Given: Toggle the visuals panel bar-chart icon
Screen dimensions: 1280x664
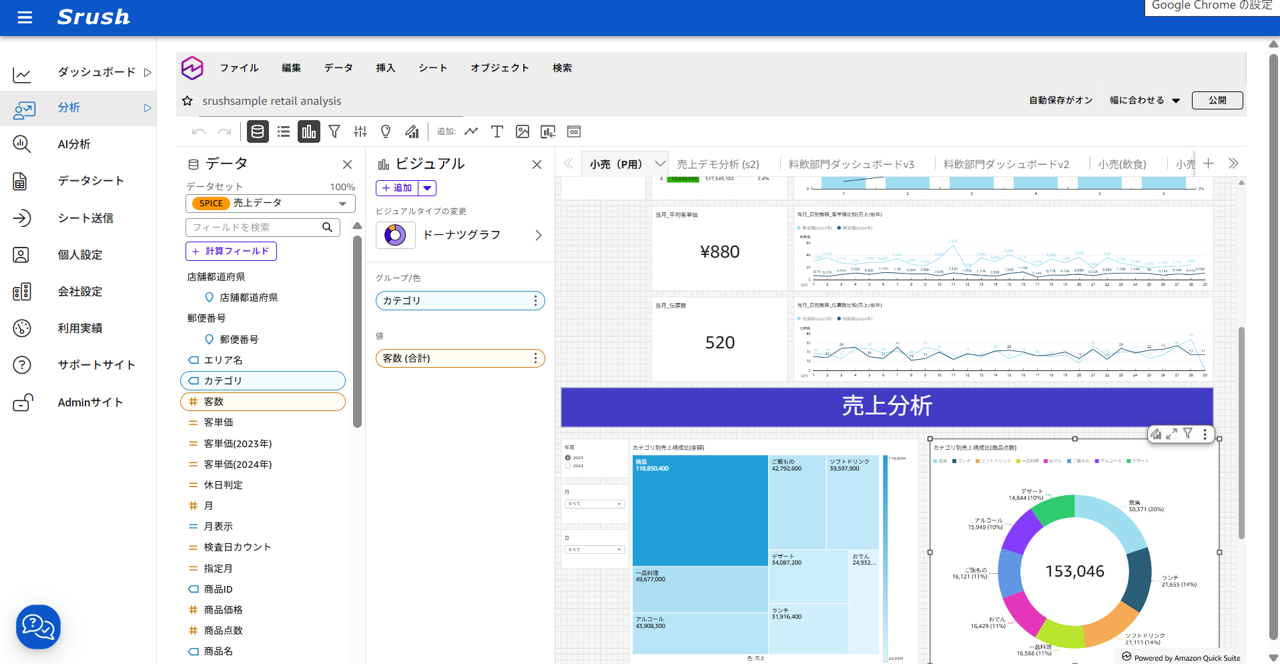Looking at the screenshot, I should point(308,131).
